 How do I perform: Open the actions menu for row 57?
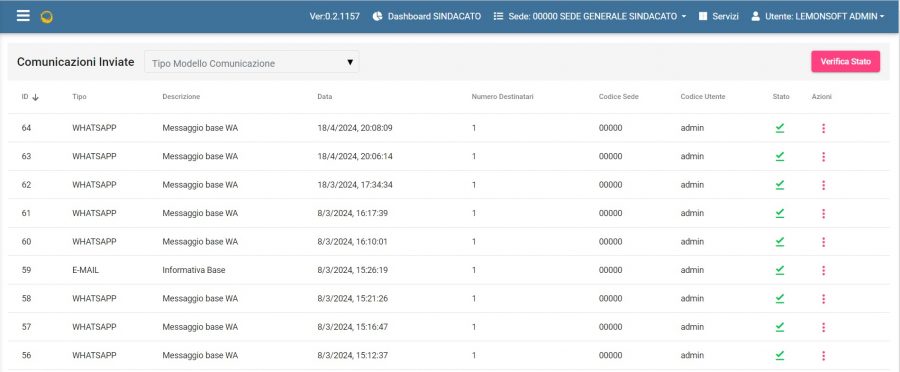823,327
